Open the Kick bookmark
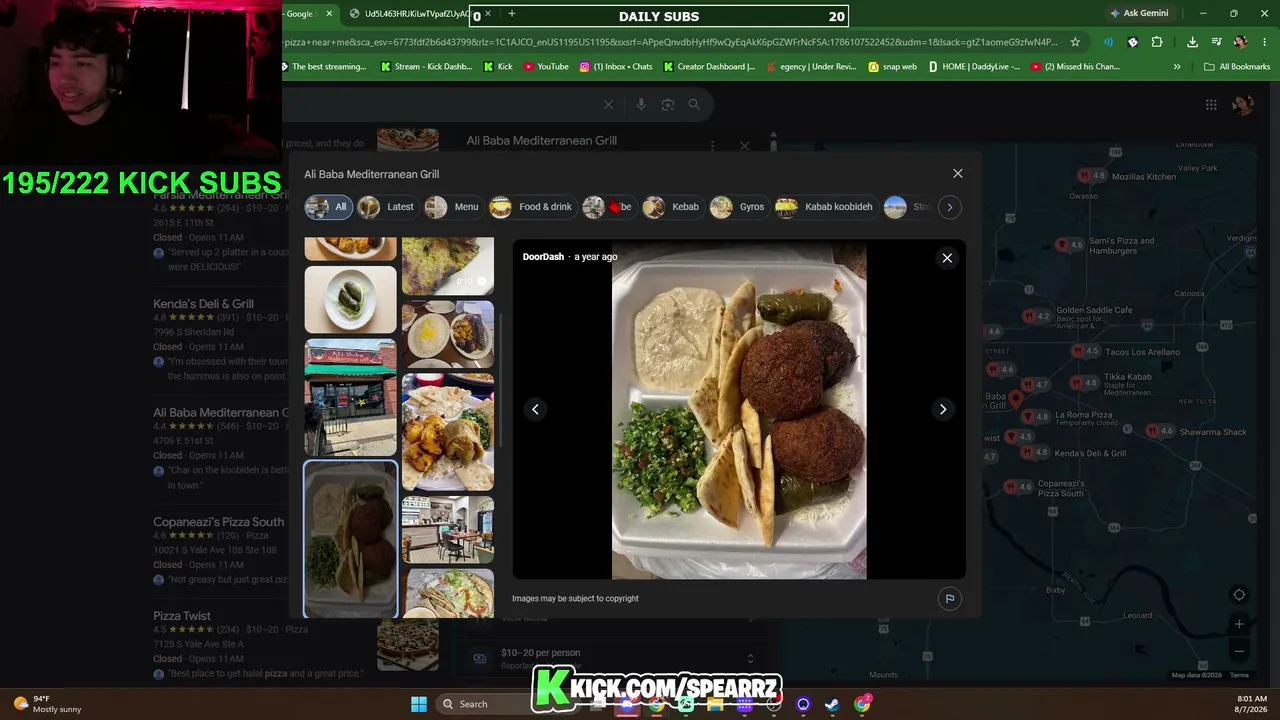Screen dimensions: 1280x720 pyautogui.click(x=498, y=67)
